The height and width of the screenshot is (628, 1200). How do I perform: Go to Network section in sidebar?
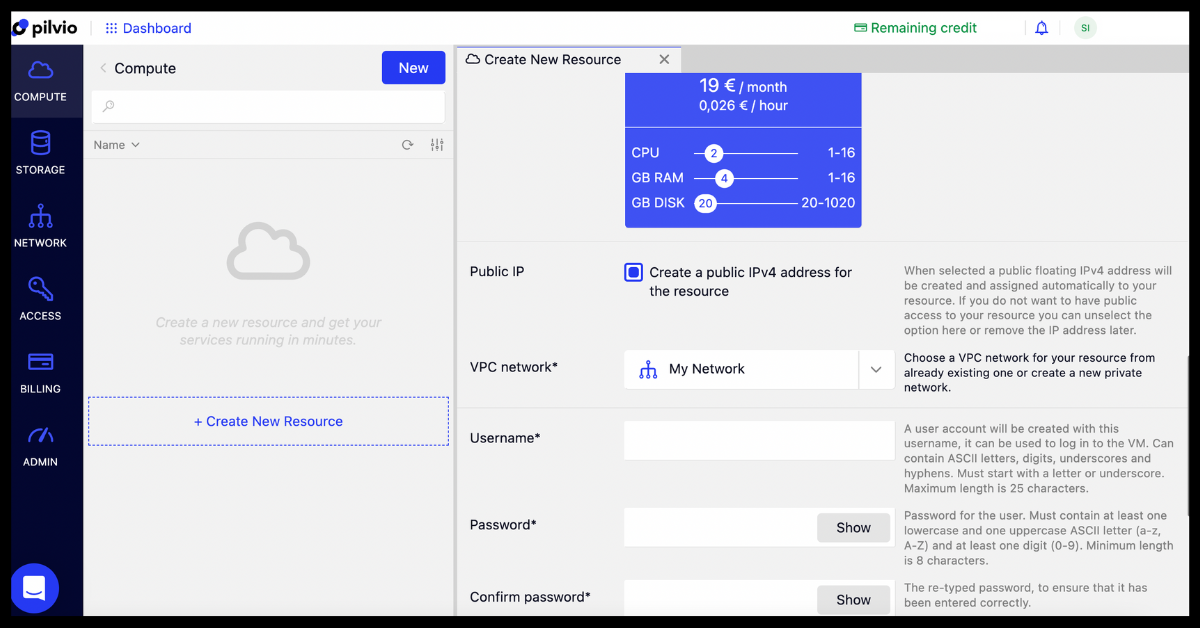[40, 217]
